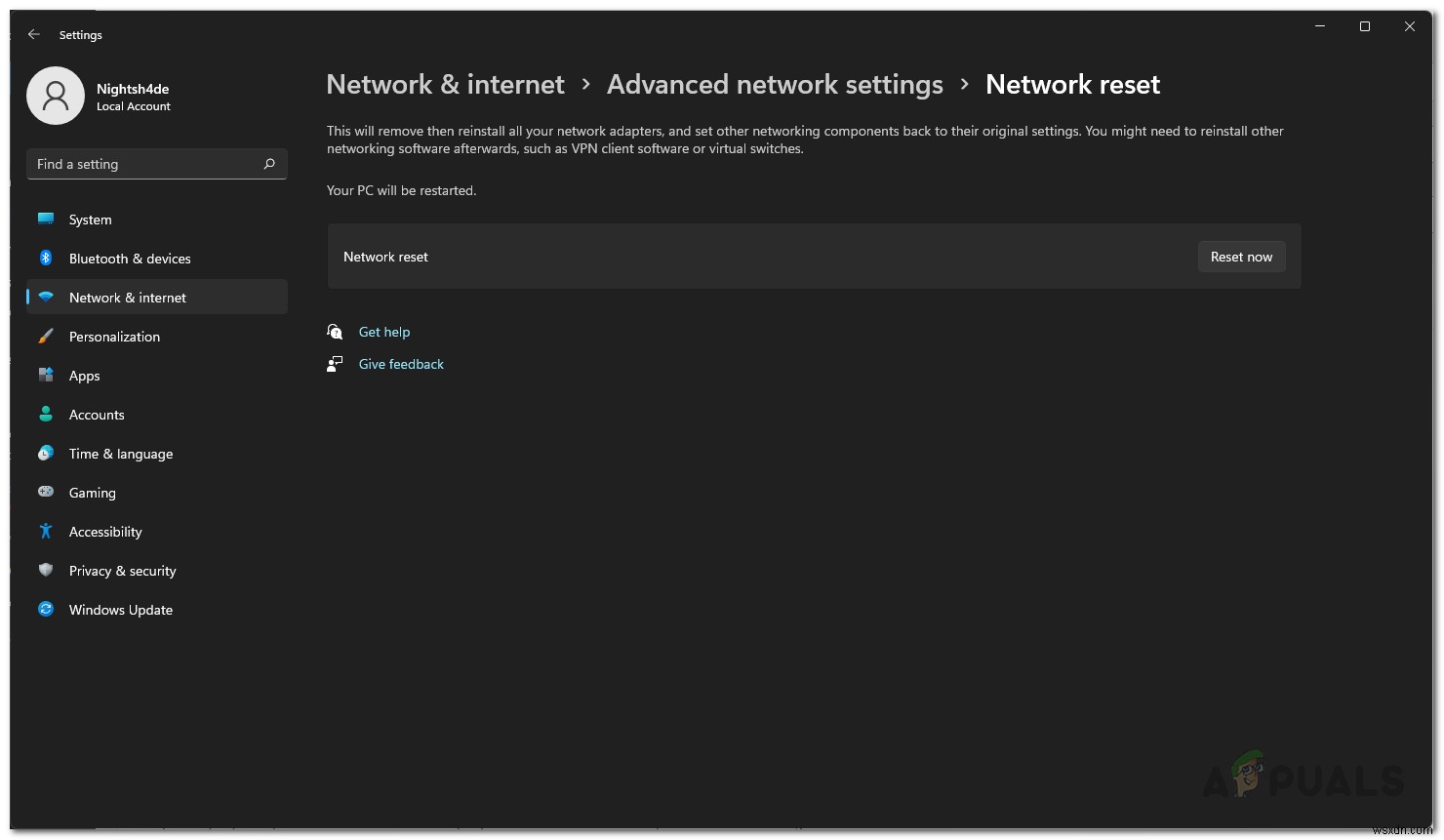Open Personalization settings
The image size is (1444, 840).
46,336
